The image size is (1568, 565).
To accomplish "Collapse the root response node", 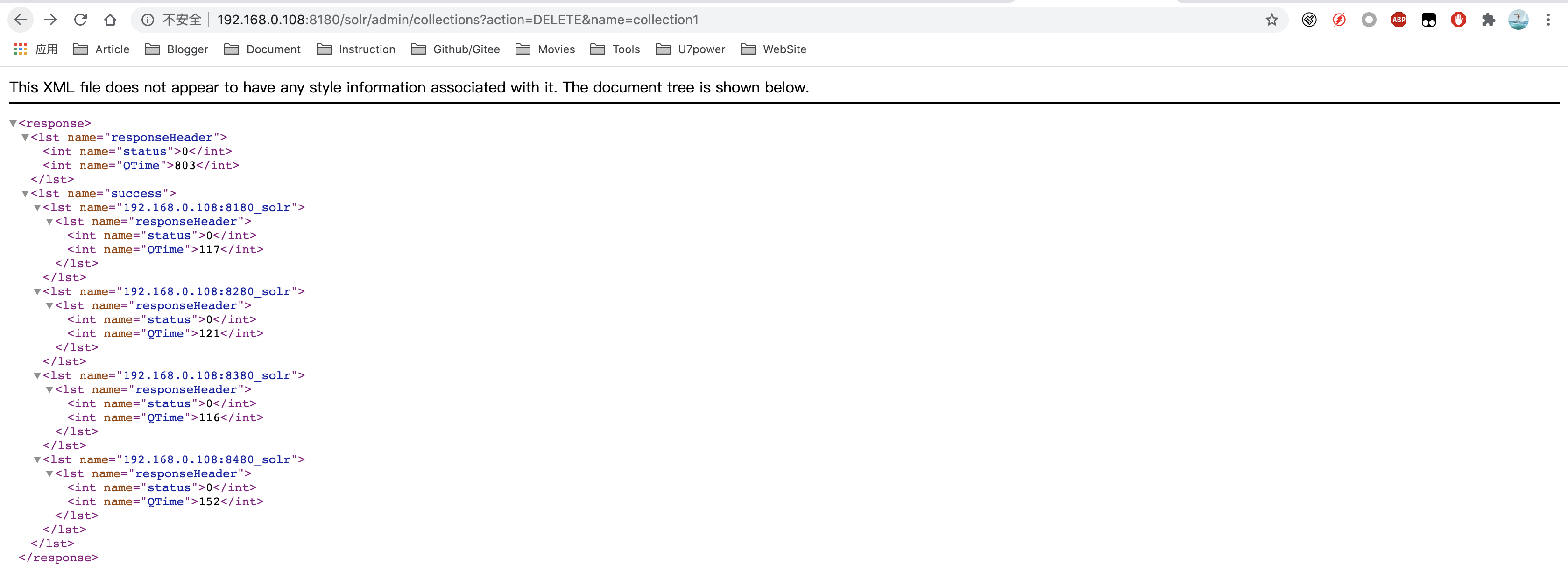I will tap(13, 124).
